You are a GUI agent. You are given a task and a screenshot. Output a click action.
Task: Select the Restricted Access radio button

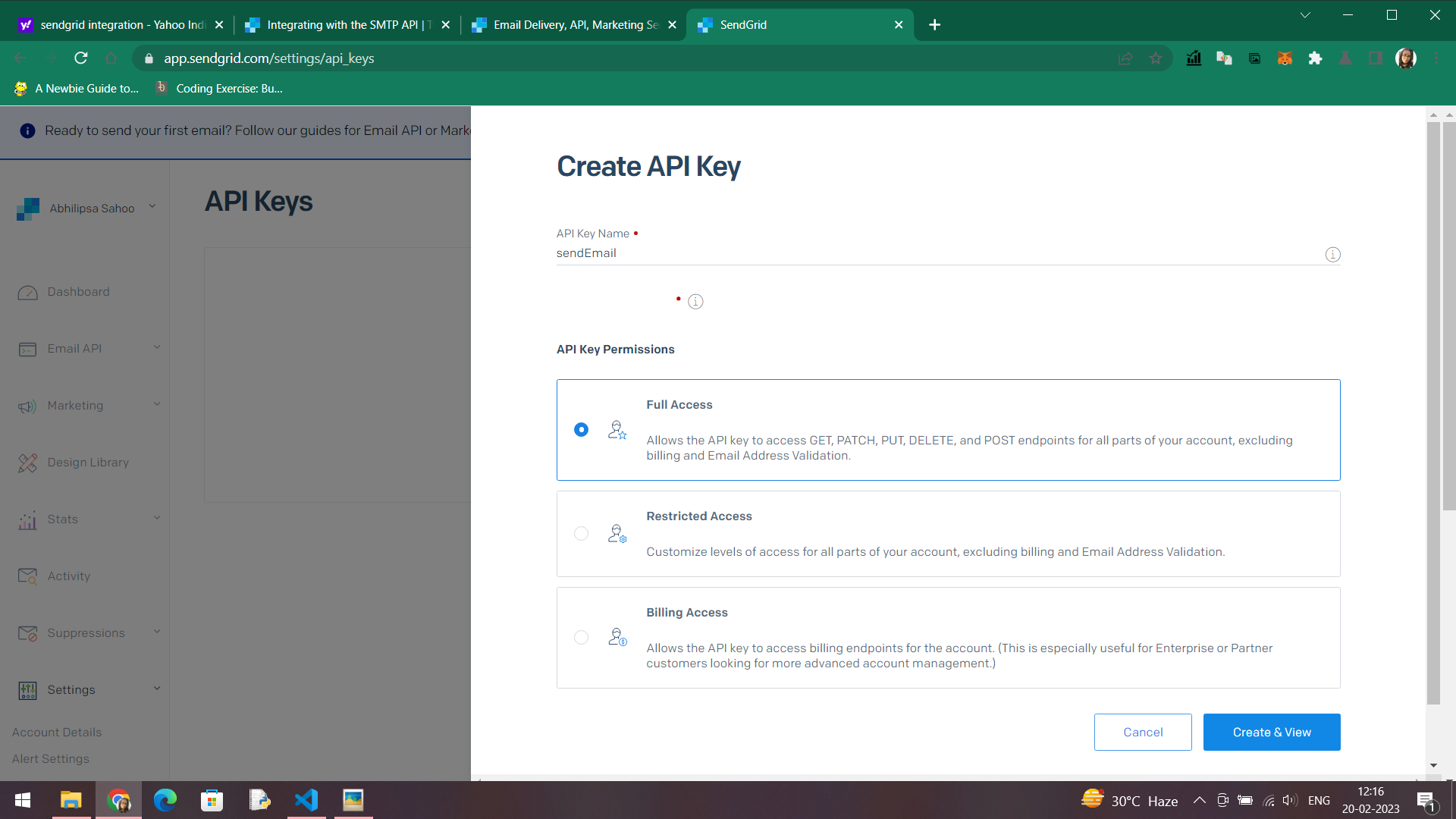click(581, 534)
